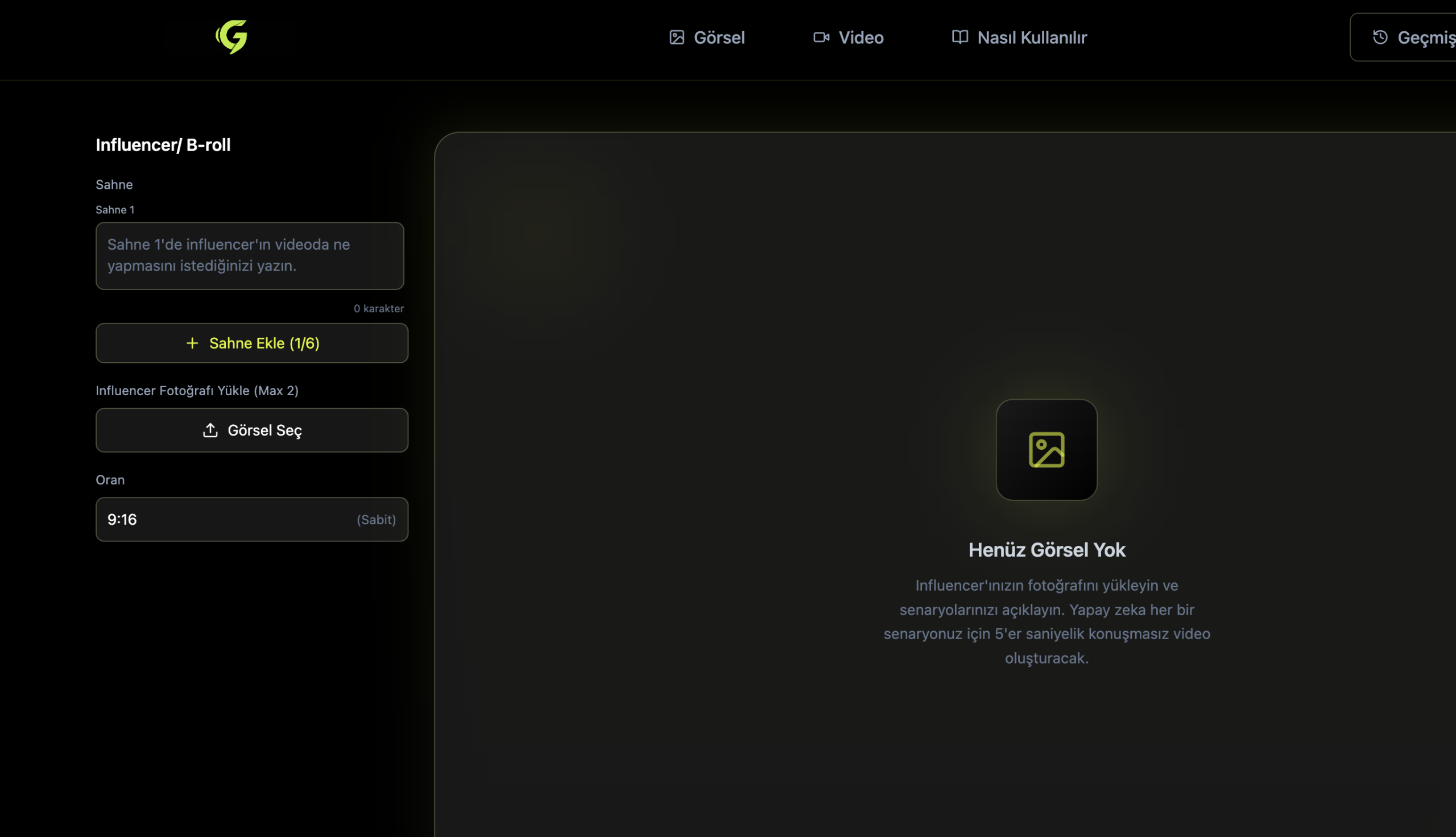The image size is (1456, 837).
Task: Click the Henüz Görsel Yok heading
Action: pos(1046,550)
